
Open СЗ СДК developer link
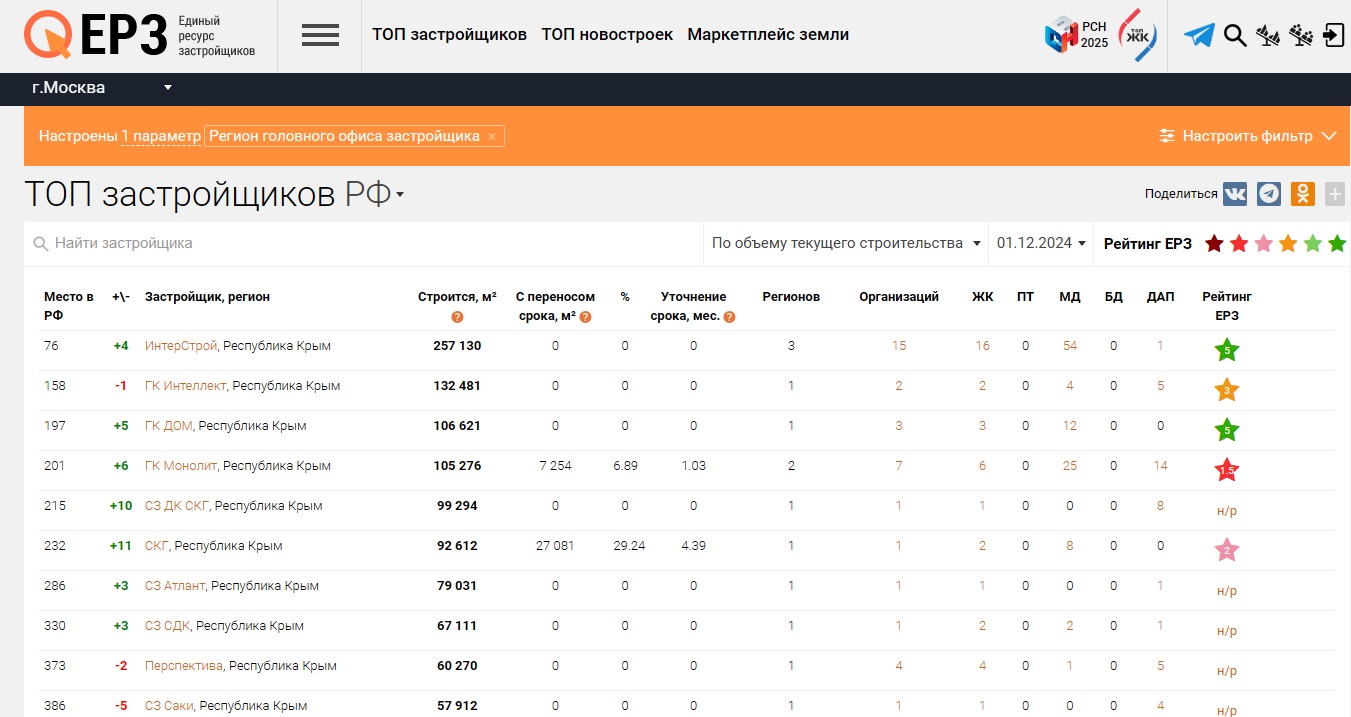[168, 626]
